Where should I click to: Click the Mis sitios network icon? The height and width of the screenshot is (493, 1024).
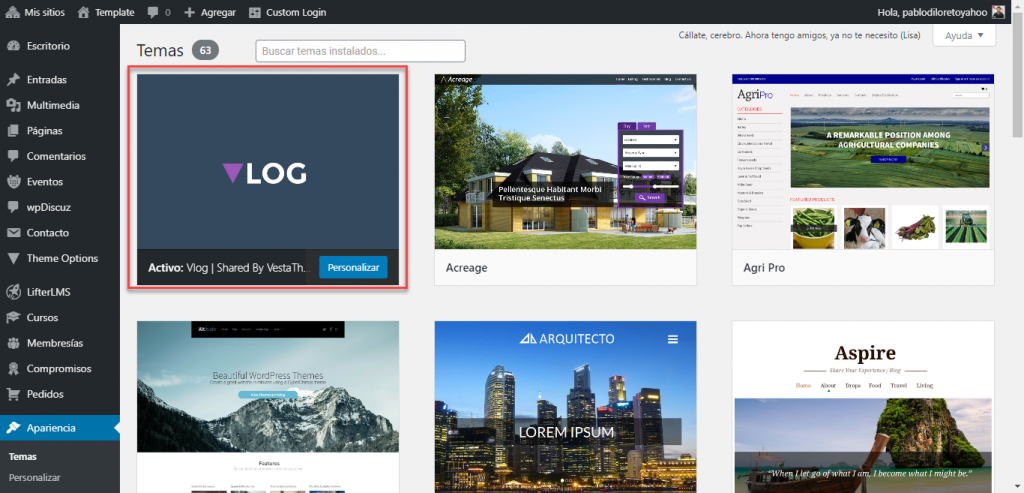(x=12, y=12)
